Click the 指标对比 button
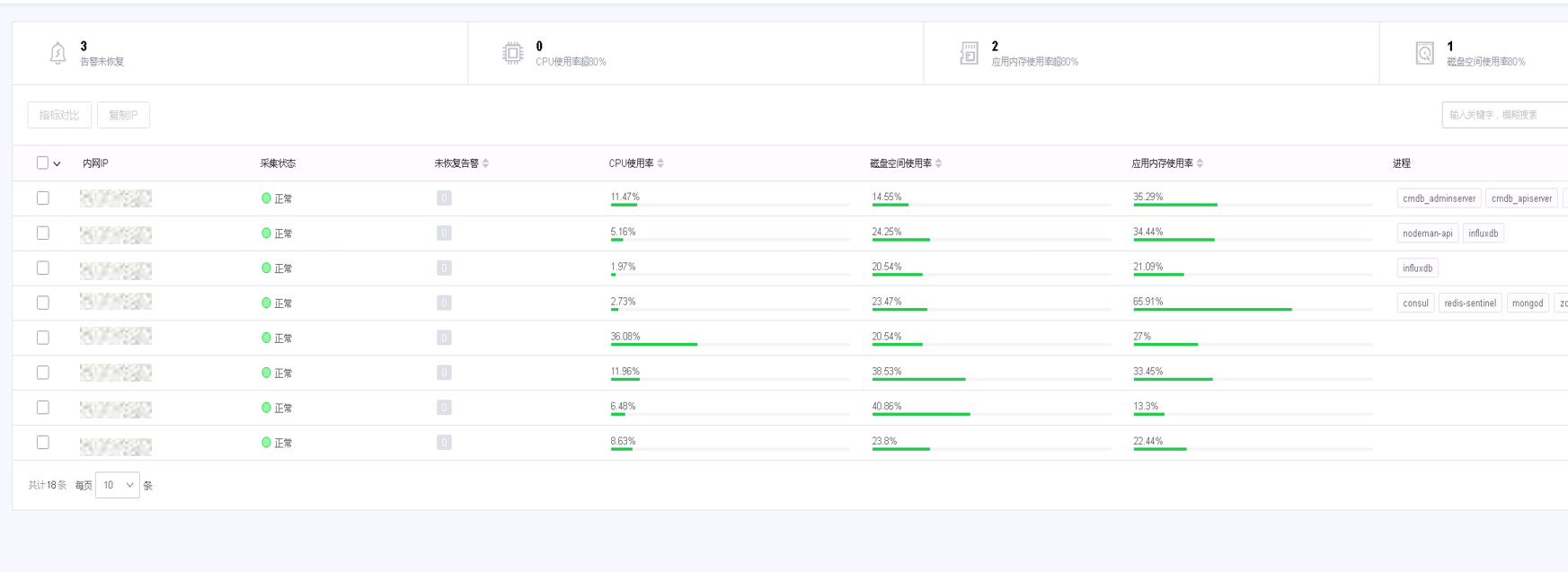The height and width of the screenshot is (572, 1568). coord(59,115)
